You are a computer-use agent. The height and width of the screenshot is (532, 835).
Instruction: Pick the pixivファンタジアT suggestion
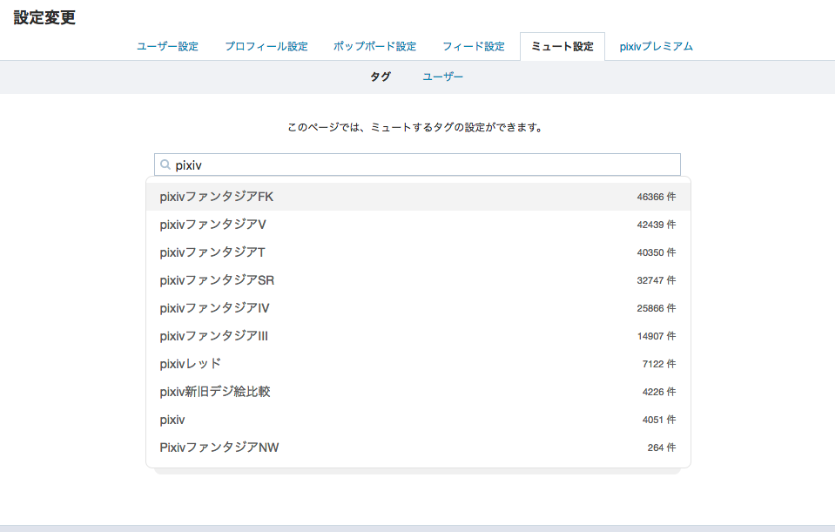[x=418, y=252]
